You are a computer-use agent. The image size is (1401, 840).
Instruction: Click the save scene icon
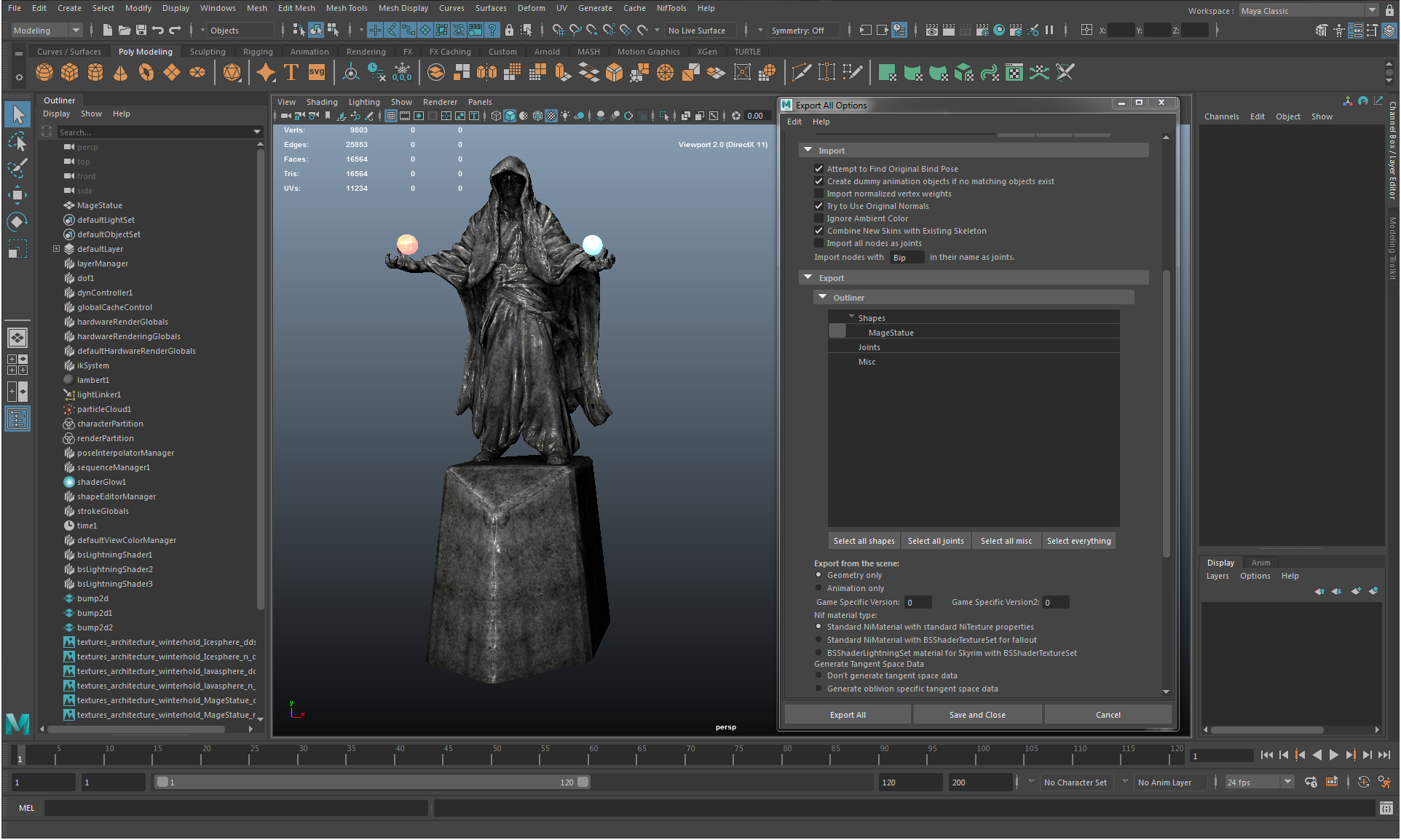(141, 31)
